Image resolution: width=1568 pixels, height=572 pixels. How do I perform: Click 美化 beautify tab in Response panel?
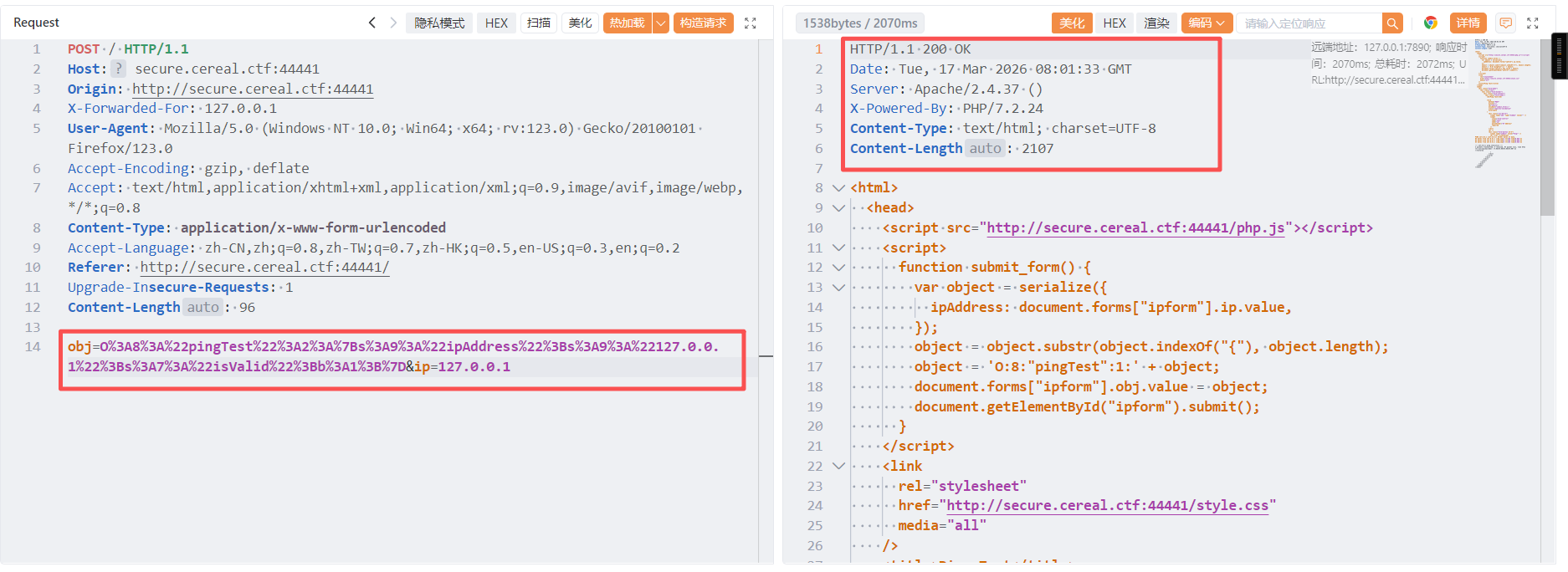(x=1072, y=23)
